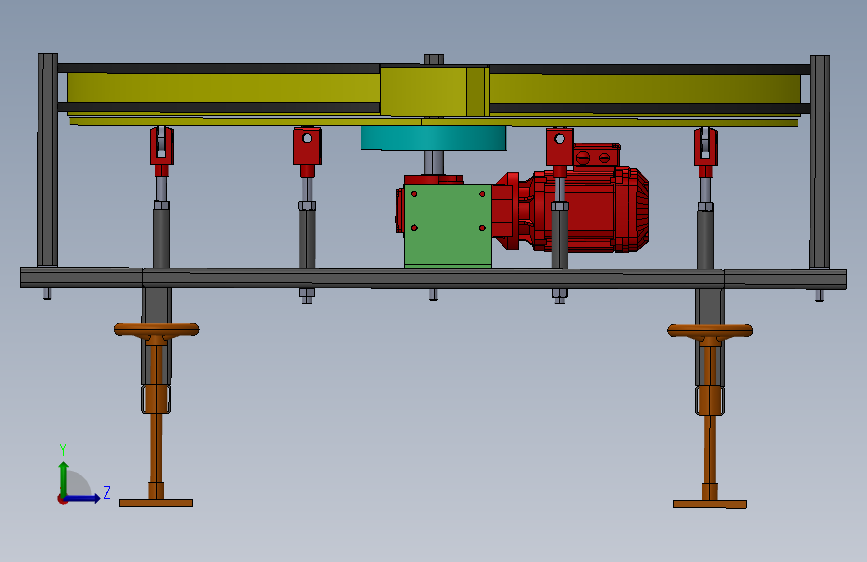This screenshot has height=562, width=867.
Task: Select the nut atop the center carriage
Action: 434,60
